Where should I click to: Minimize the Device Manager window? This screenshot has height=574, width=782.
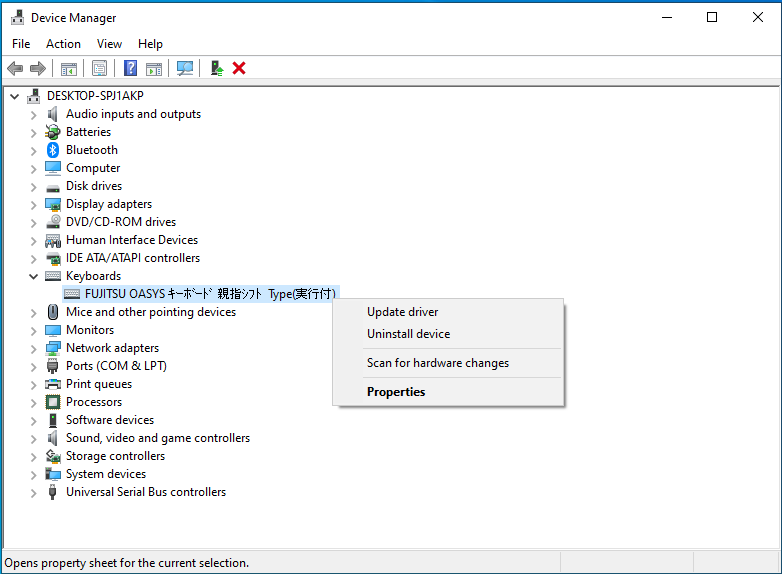point(667,17)
